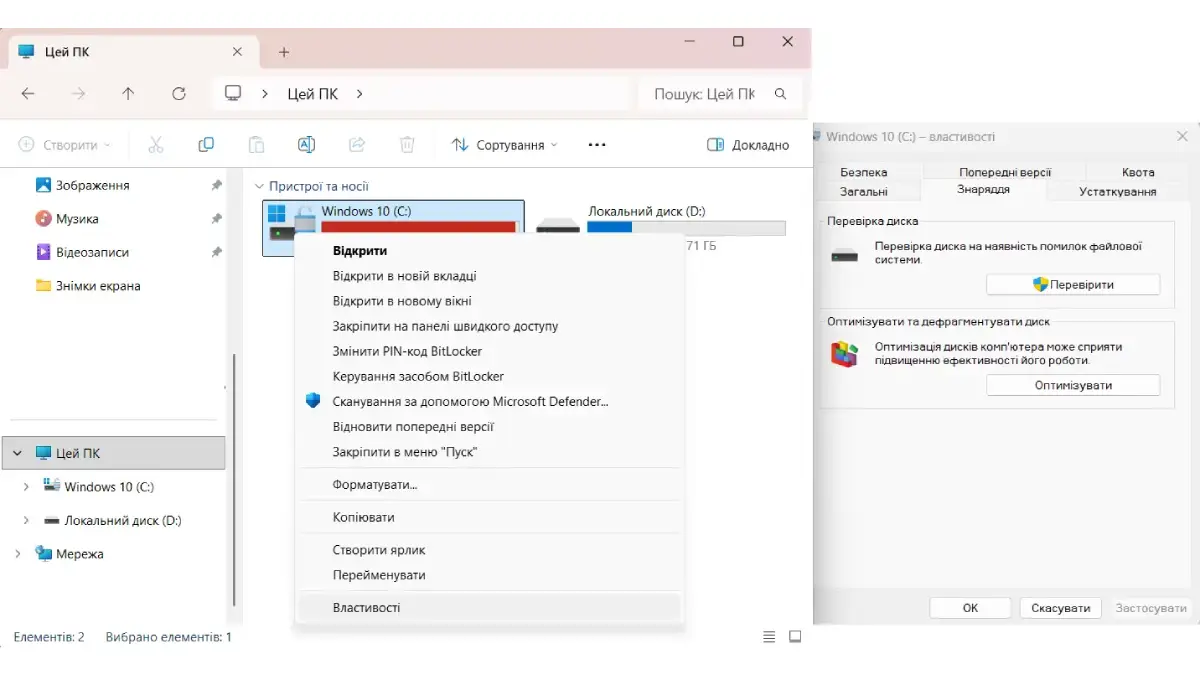The image size is (1200, 675).
Task: Switch to Загальні tab
Action: tap(864, 191)
